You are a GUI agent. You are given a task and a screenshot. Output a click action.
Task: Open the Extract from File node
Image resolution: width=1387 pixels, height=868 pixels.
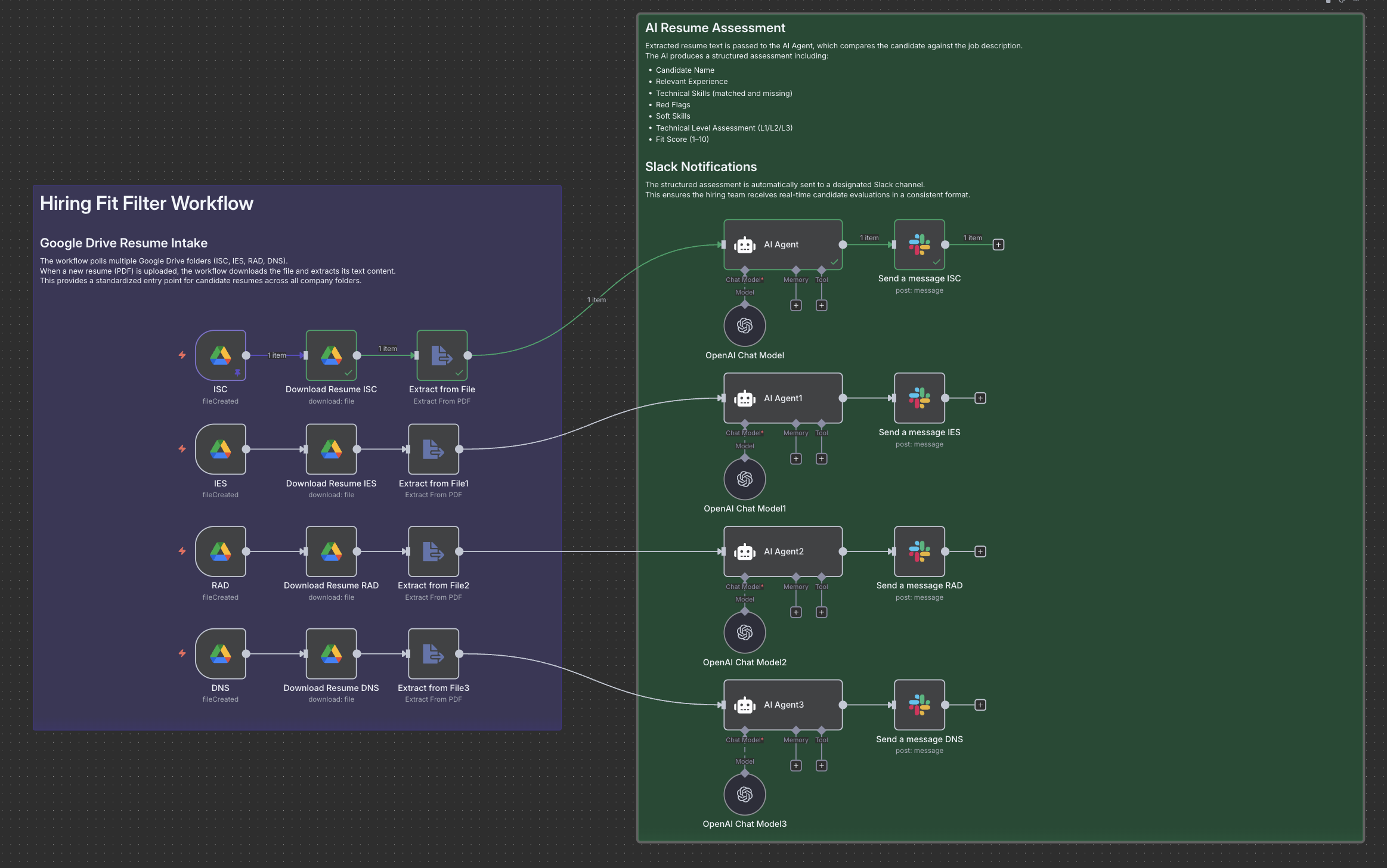442,355
